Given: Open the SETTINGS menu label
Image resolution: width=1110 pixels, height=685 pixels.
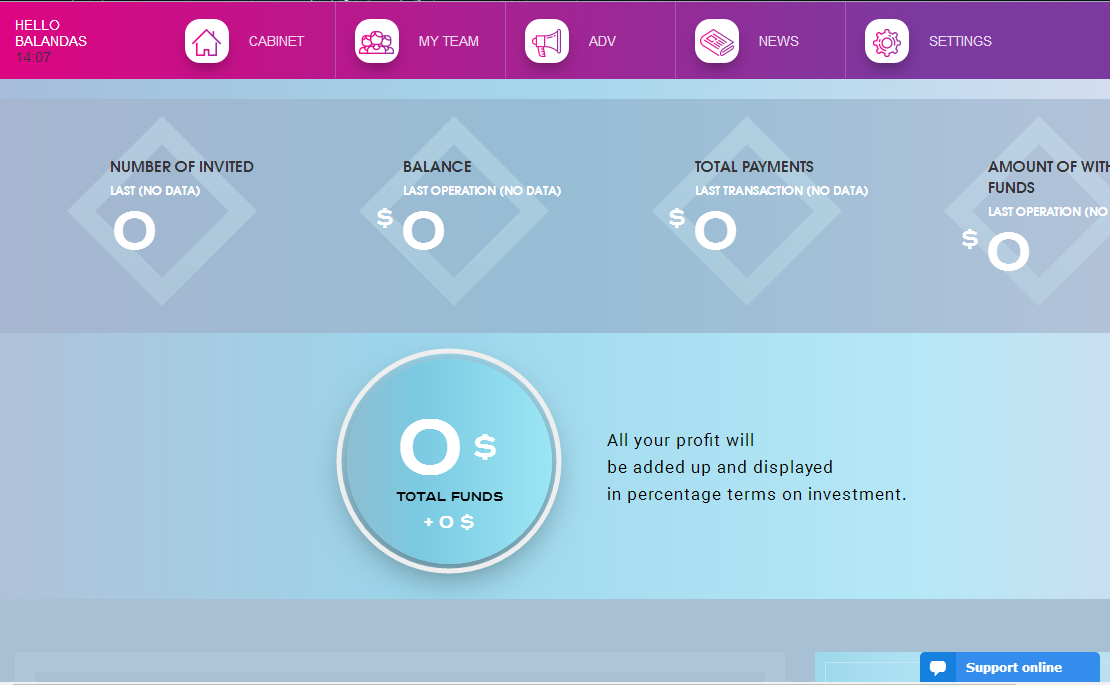Looking at the screenshot, I should click(x=960, y=41).
